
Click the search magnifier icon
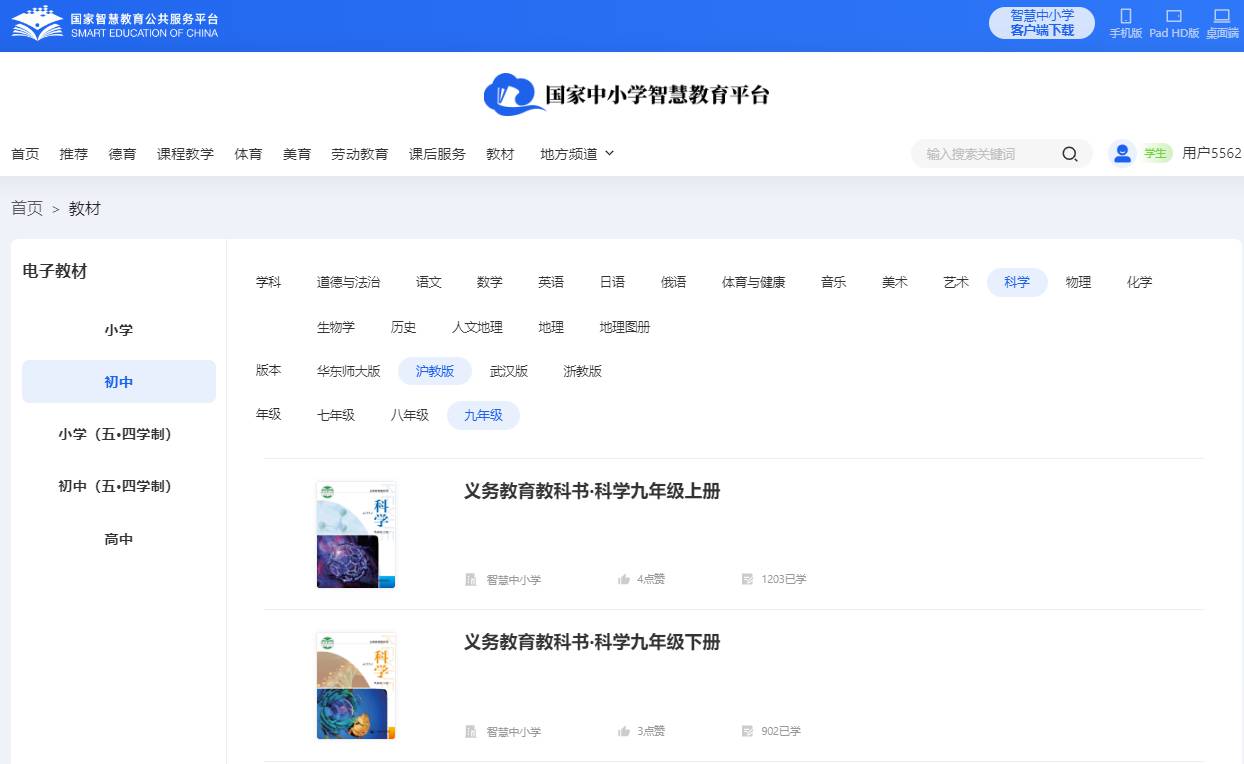pos(1069,154)
